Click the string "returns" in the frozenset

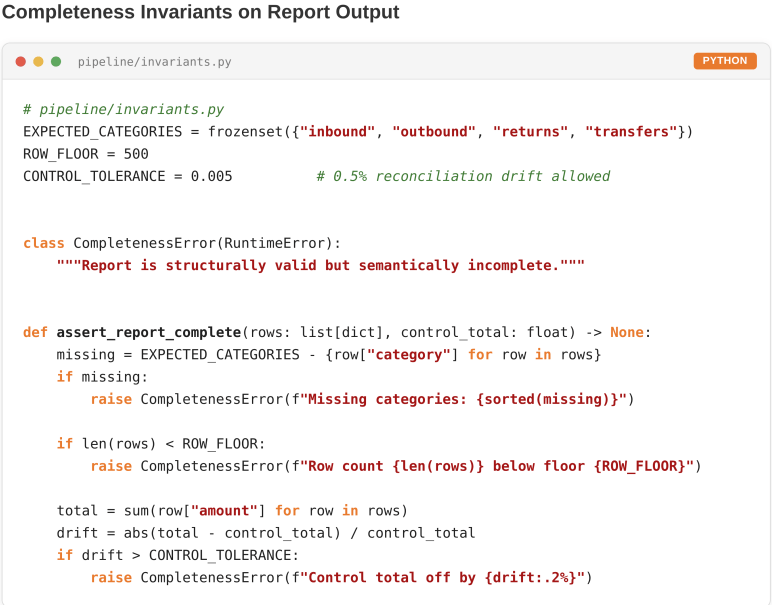pyautogui.click(x=530, y=131)
